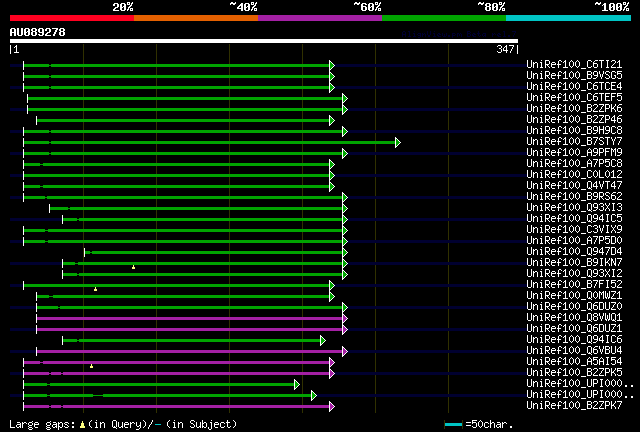Click the query gap marker under B9IKN7 bar
This screenshot has height=432, width=640.
pyautogui.click(x=133, y=267)
